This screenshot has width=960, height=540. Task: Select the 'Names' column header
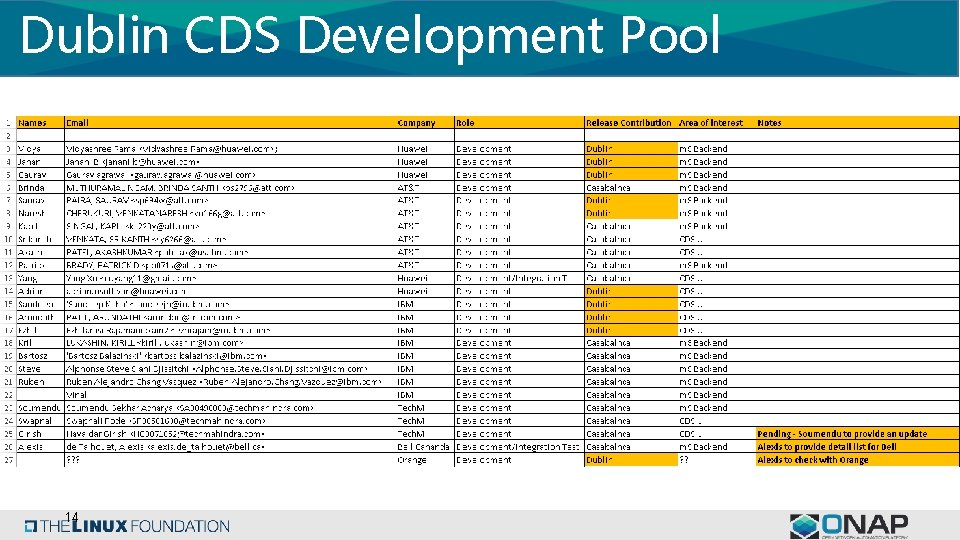click(32, 122)
